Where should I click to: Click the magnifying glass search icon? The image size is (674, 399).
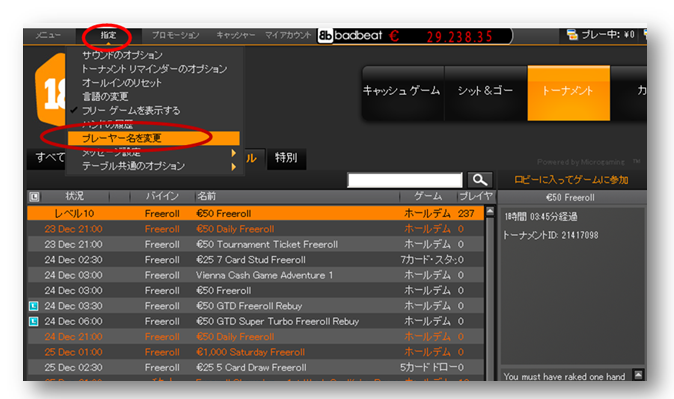[x=480, y=180]
